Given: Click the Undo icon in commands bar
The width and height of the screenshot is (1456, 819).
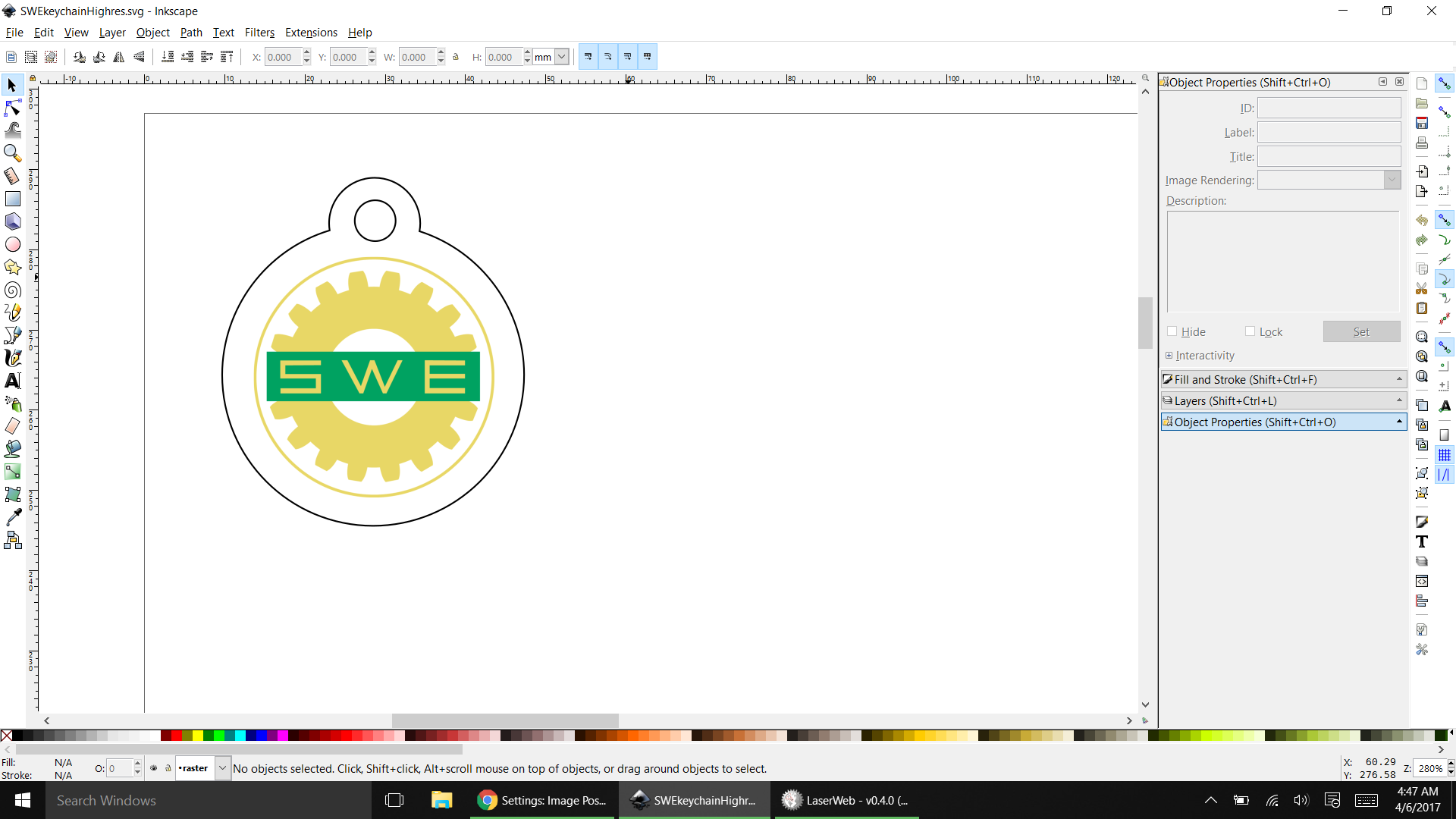Looking at the screenshot, I should (1422, 220).
